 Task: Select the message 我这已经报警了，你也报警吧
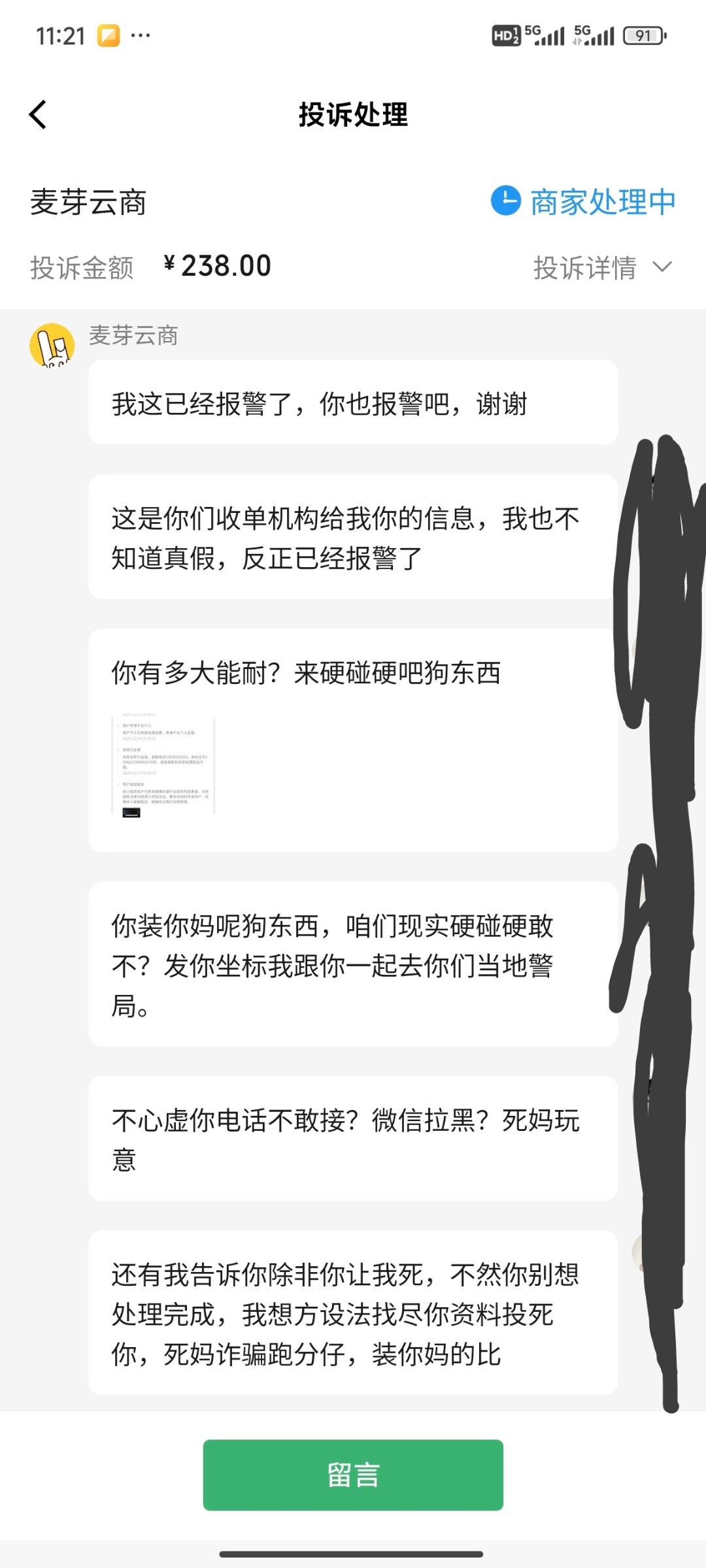coord(353,402)
